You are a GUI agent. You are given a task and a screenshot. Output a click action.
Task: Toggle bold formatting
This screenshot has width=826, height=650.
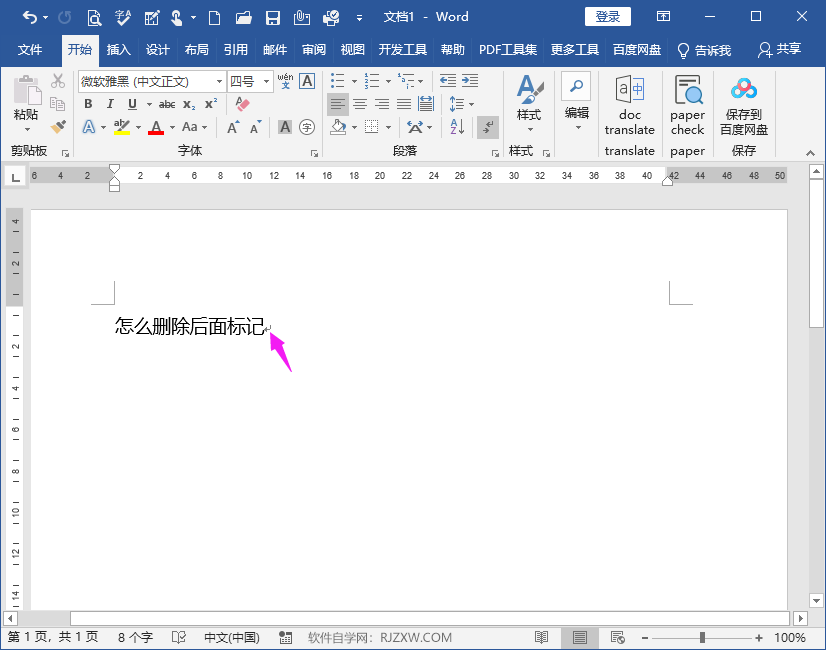(87, 103)
